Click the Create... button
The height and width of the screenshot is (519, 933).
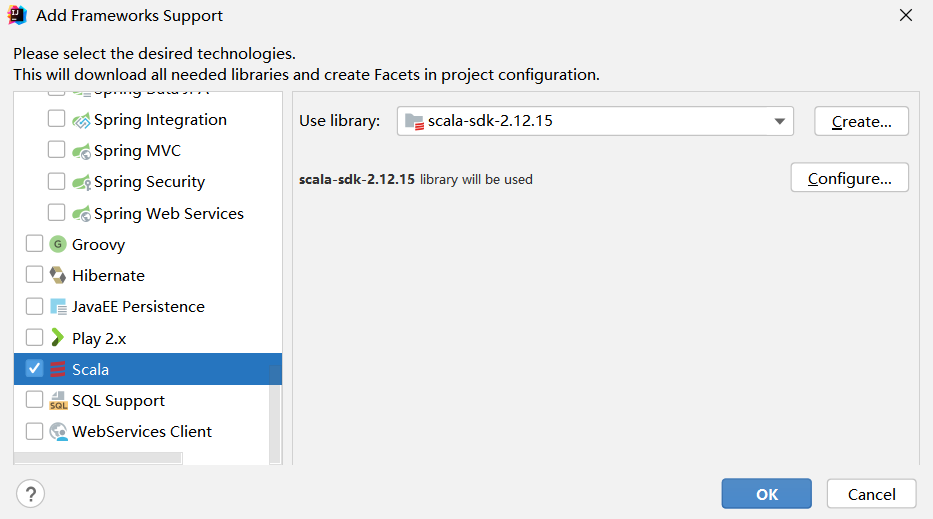[861, 121]
